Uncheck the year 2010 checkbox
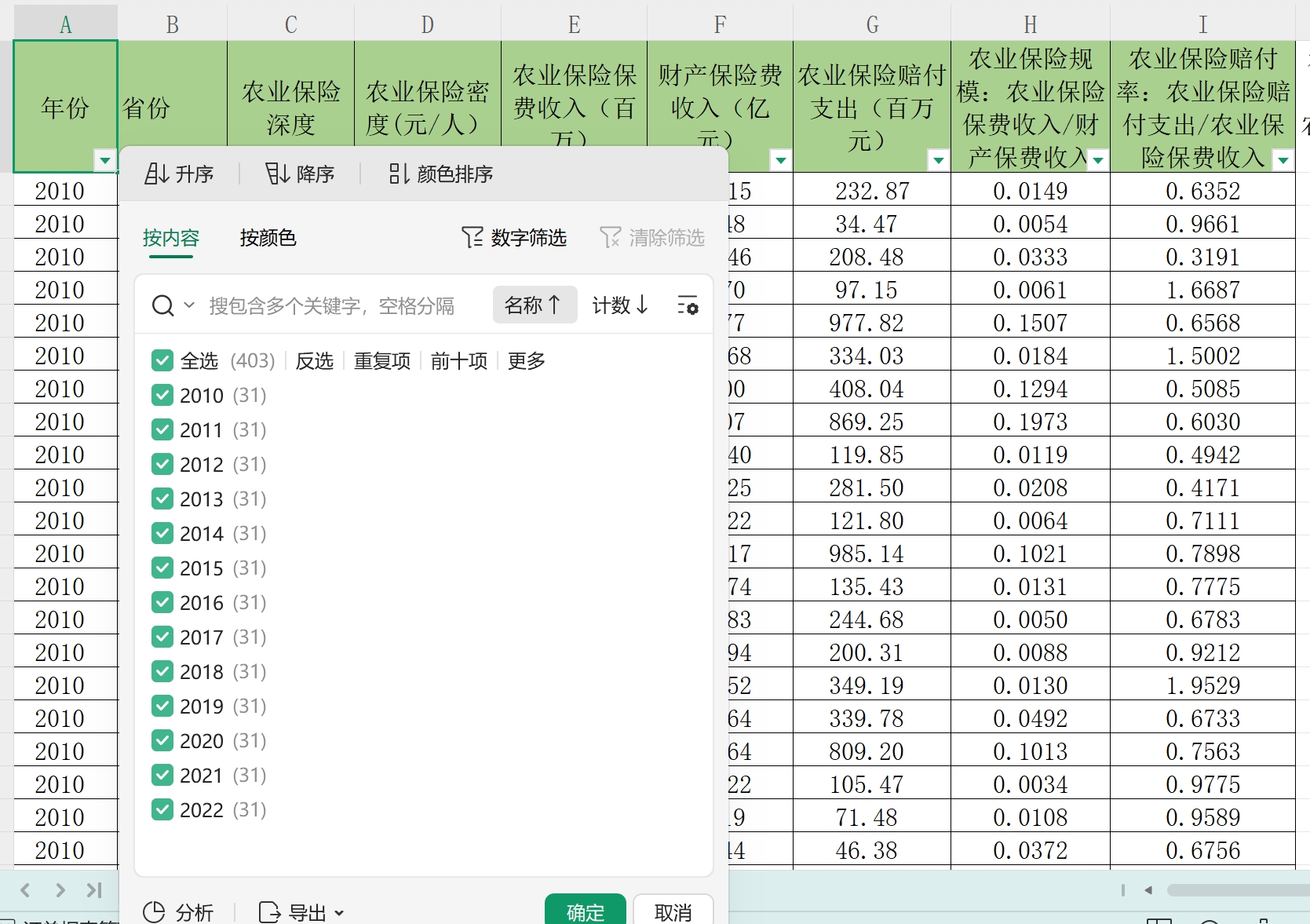This screenshot has height=924, width=1310. coord(162,395)
